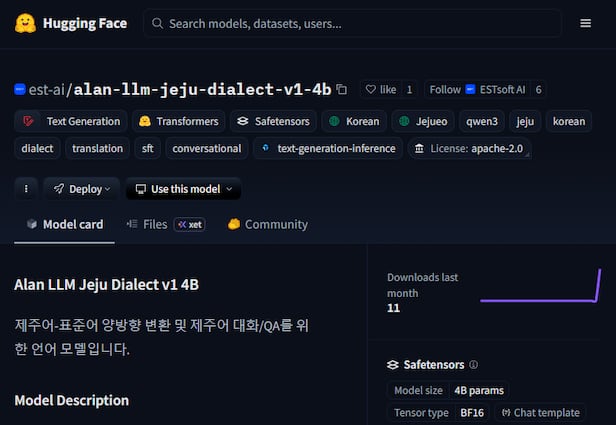This screenshot has height=425, width=616.
Task: Click the heart like button
Action: (x=381, y=89)
